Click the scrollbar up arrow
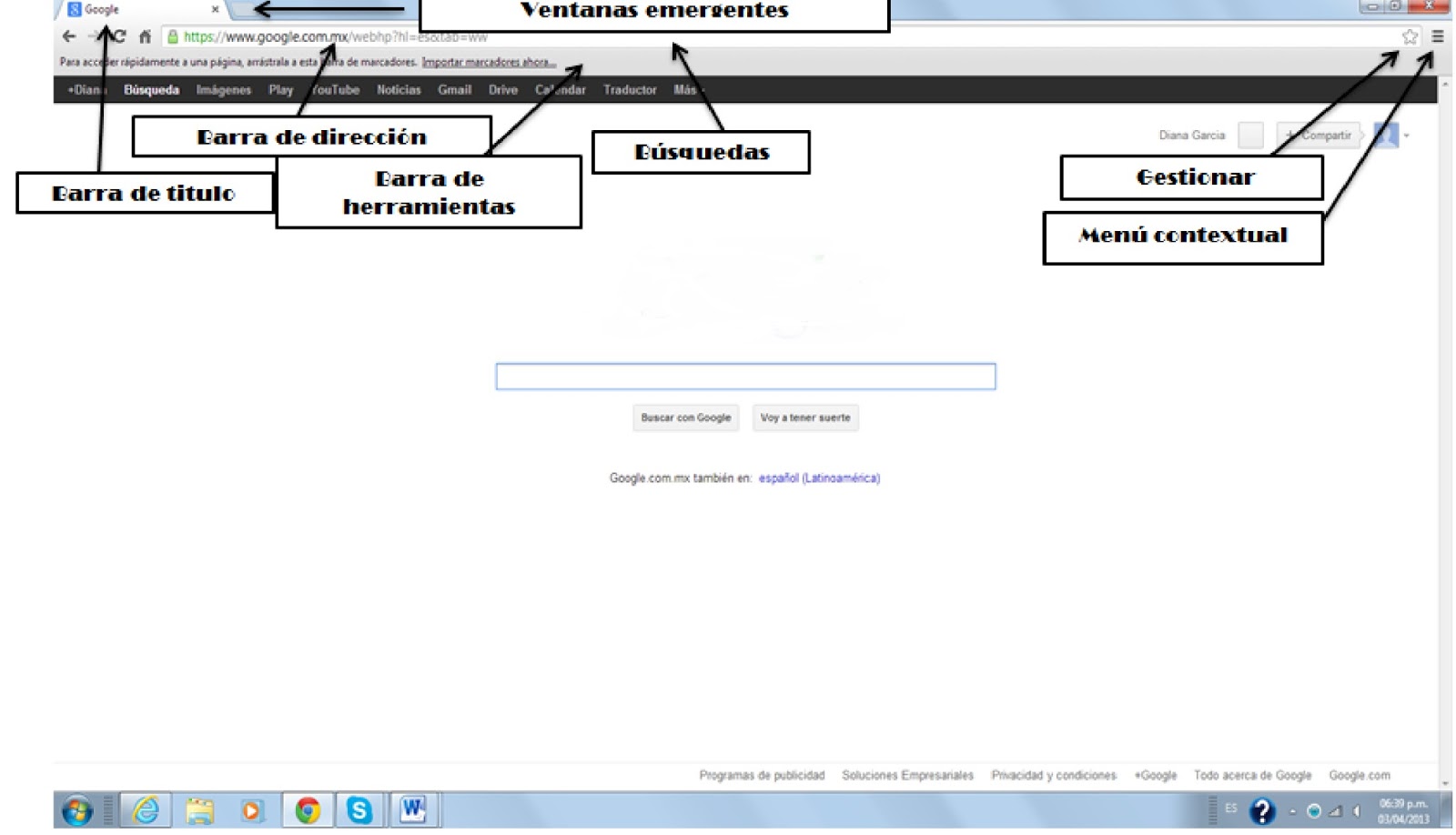 [1445, 85]
